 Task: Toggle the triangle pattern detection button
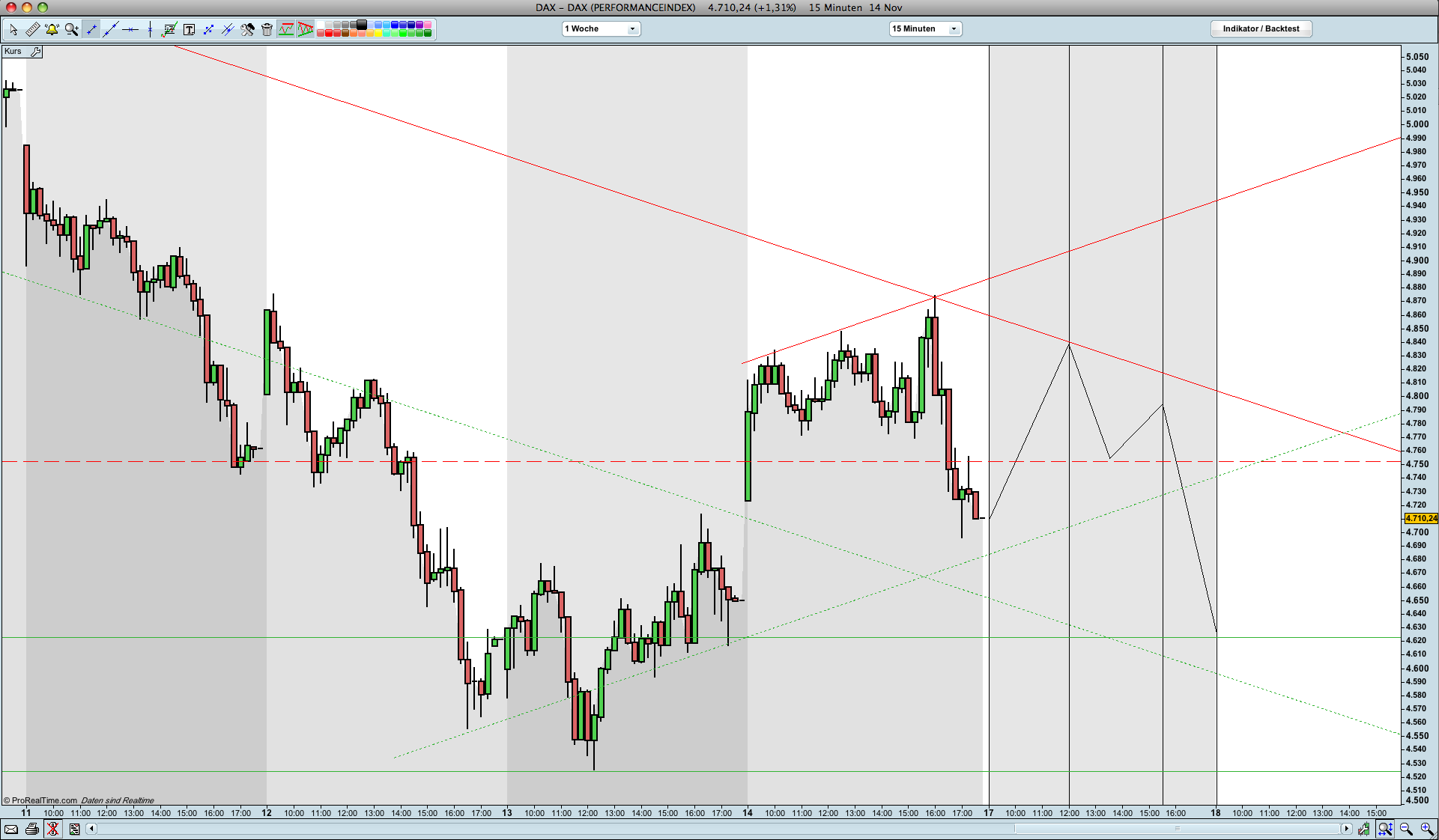coord(305,29)
